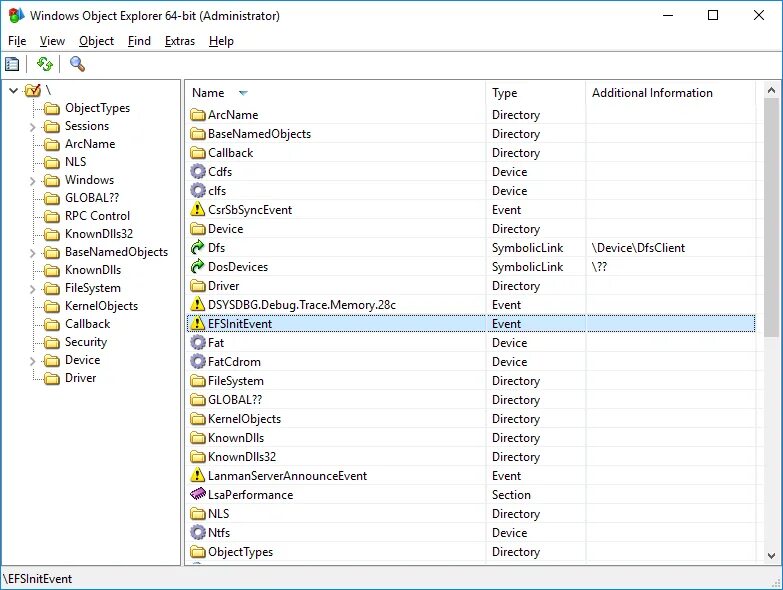Open the View menu

(x=52, y=41)
